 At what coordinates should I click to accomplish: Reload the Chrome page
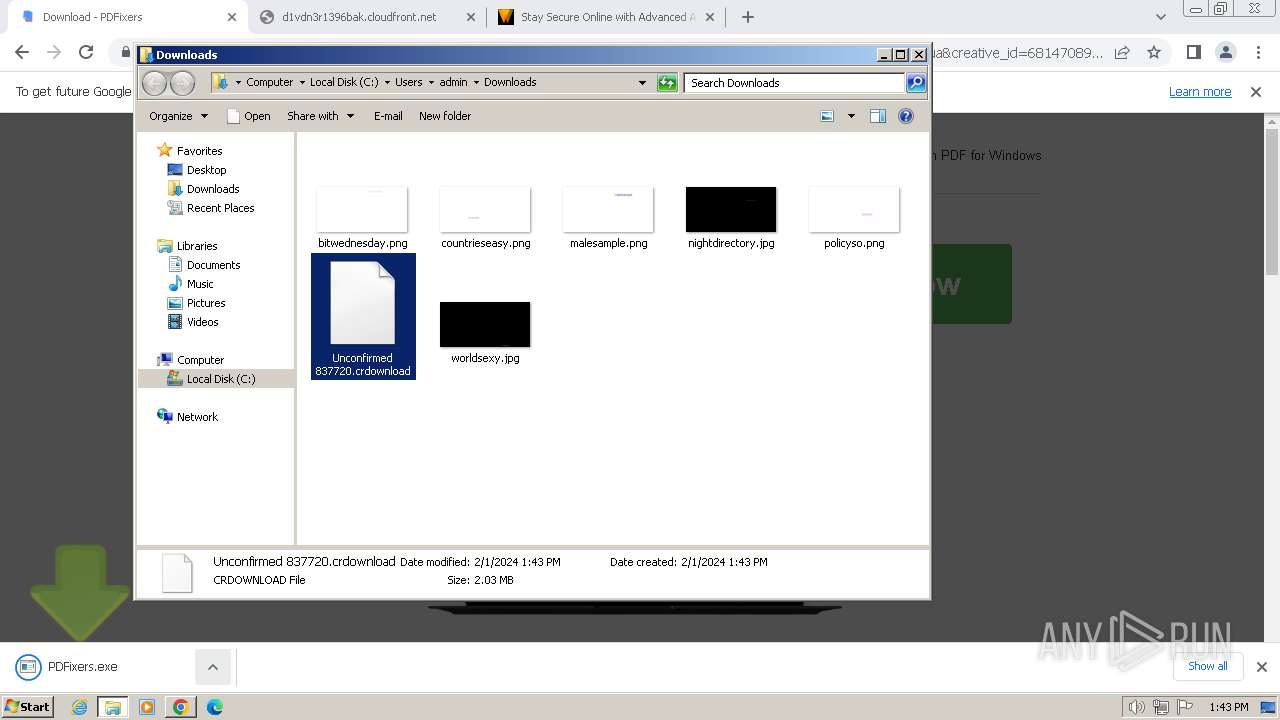(86, 52)
